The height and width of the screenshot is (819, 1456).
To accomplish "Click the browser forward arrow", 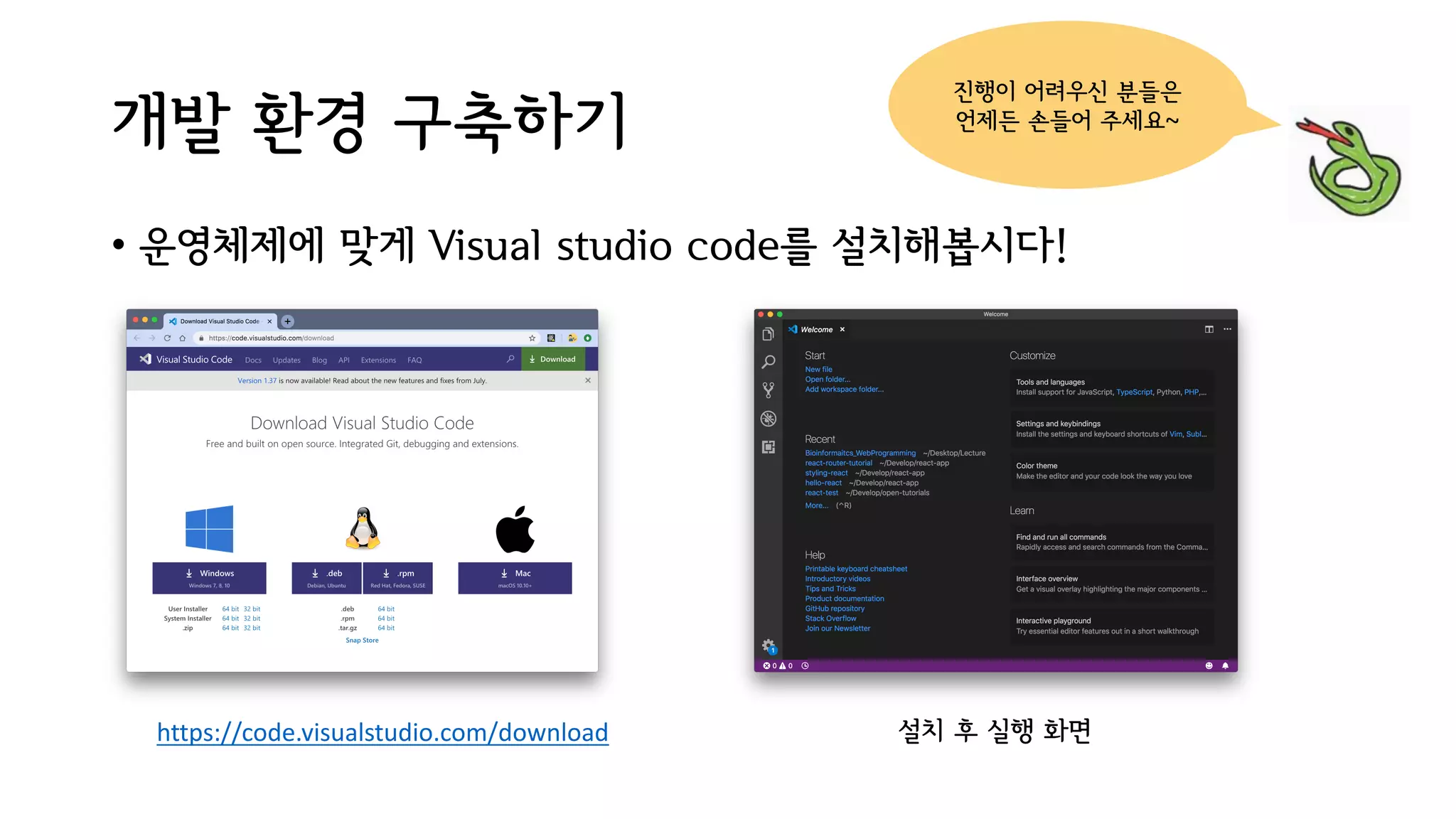I will [x=151, y=338].
